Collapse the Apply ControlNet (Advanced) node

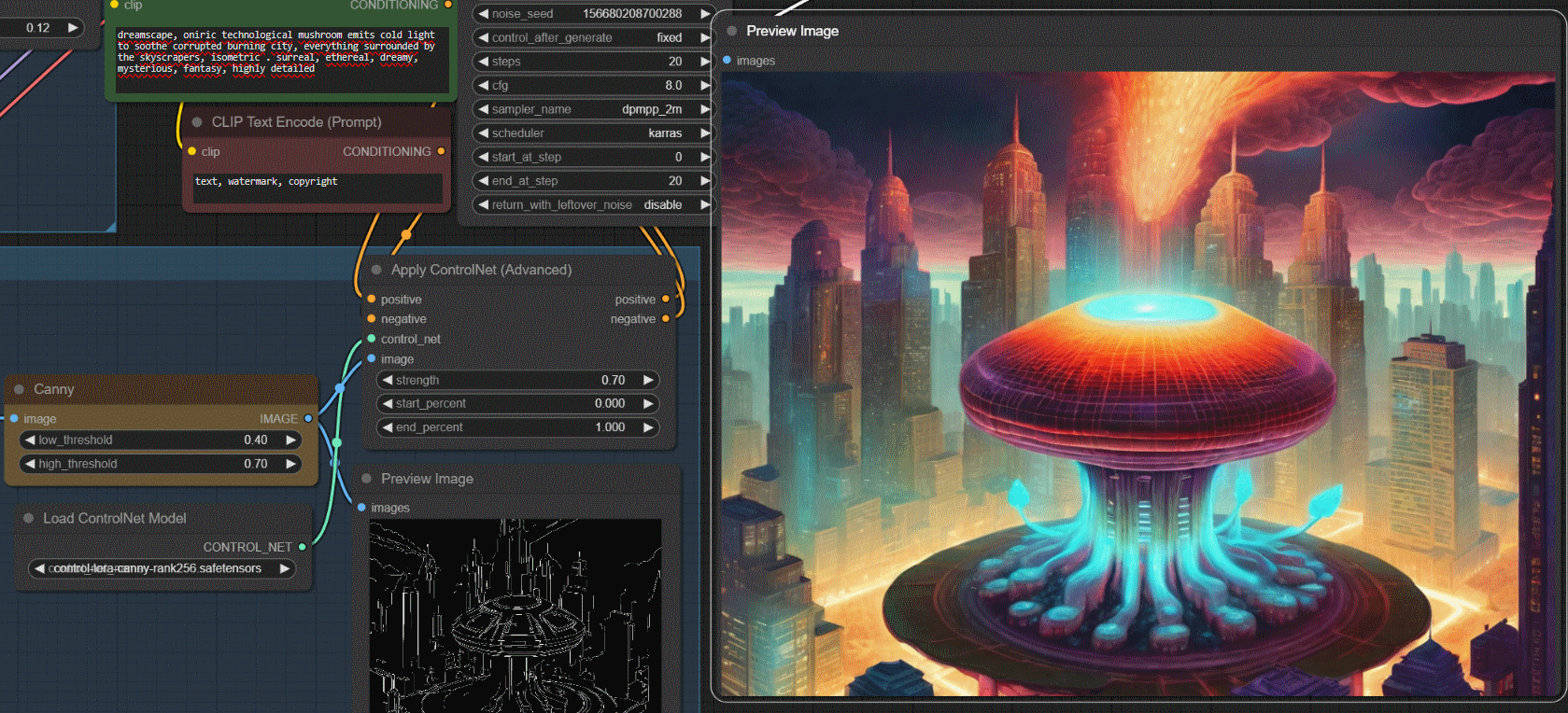click(376, 271)
